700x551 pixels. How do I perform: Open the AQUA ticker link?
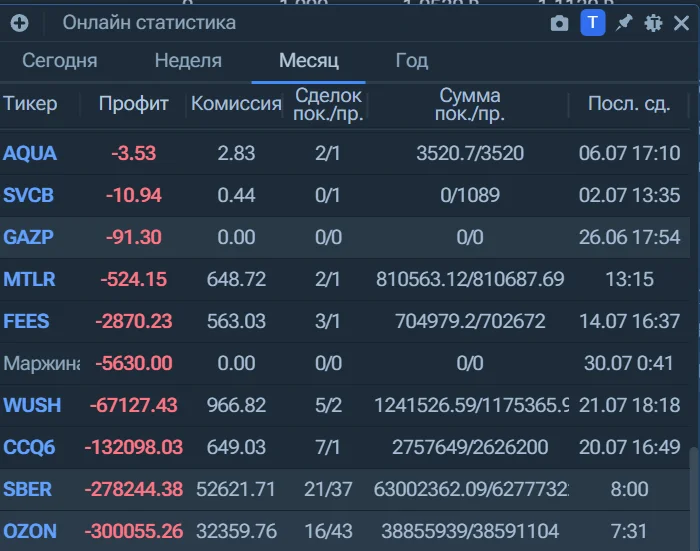30,153
